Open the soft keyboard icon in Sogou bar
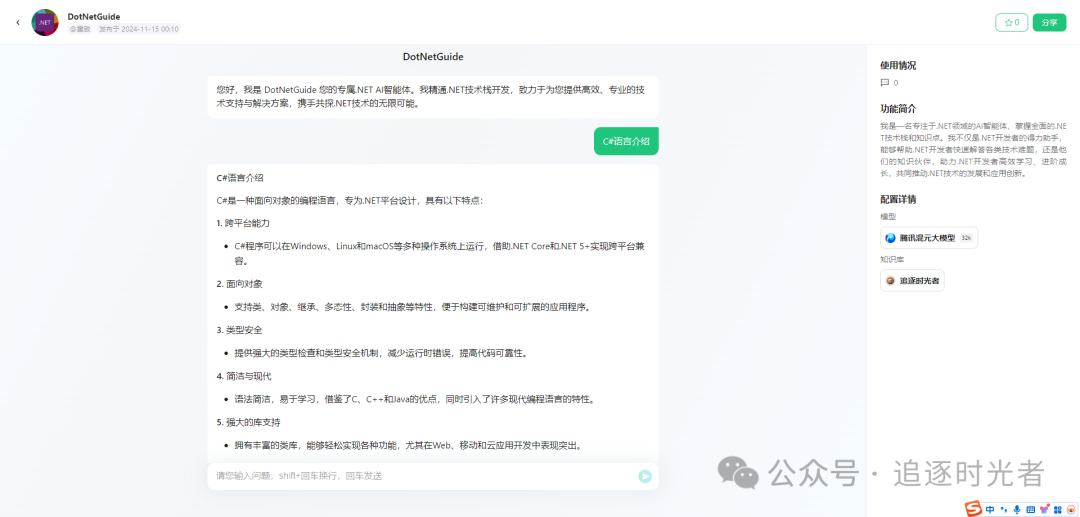This screenshot has height=517, width=1080. tap(1030, 509)
